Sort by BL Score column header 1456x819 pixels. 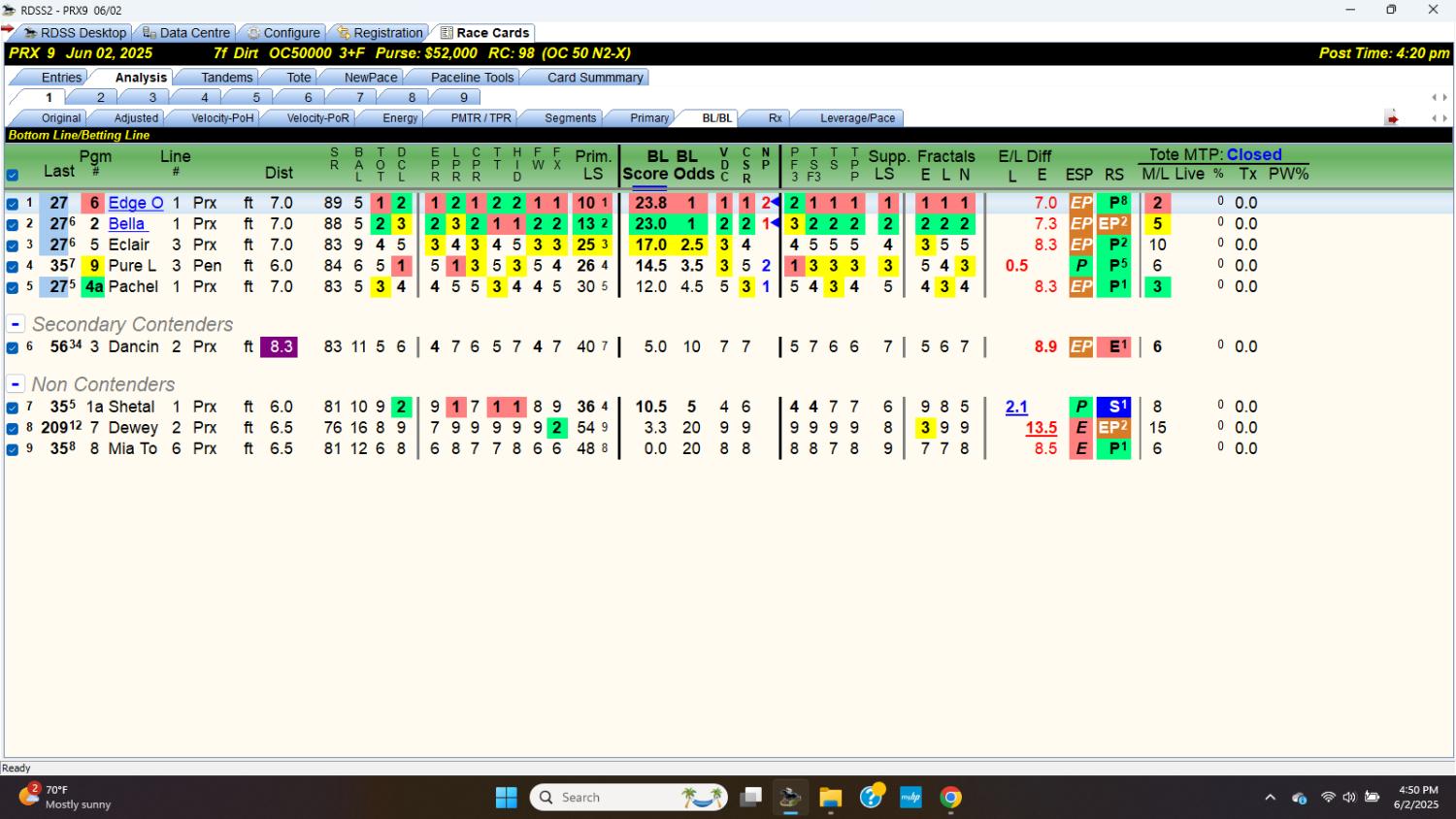point(645,165)
